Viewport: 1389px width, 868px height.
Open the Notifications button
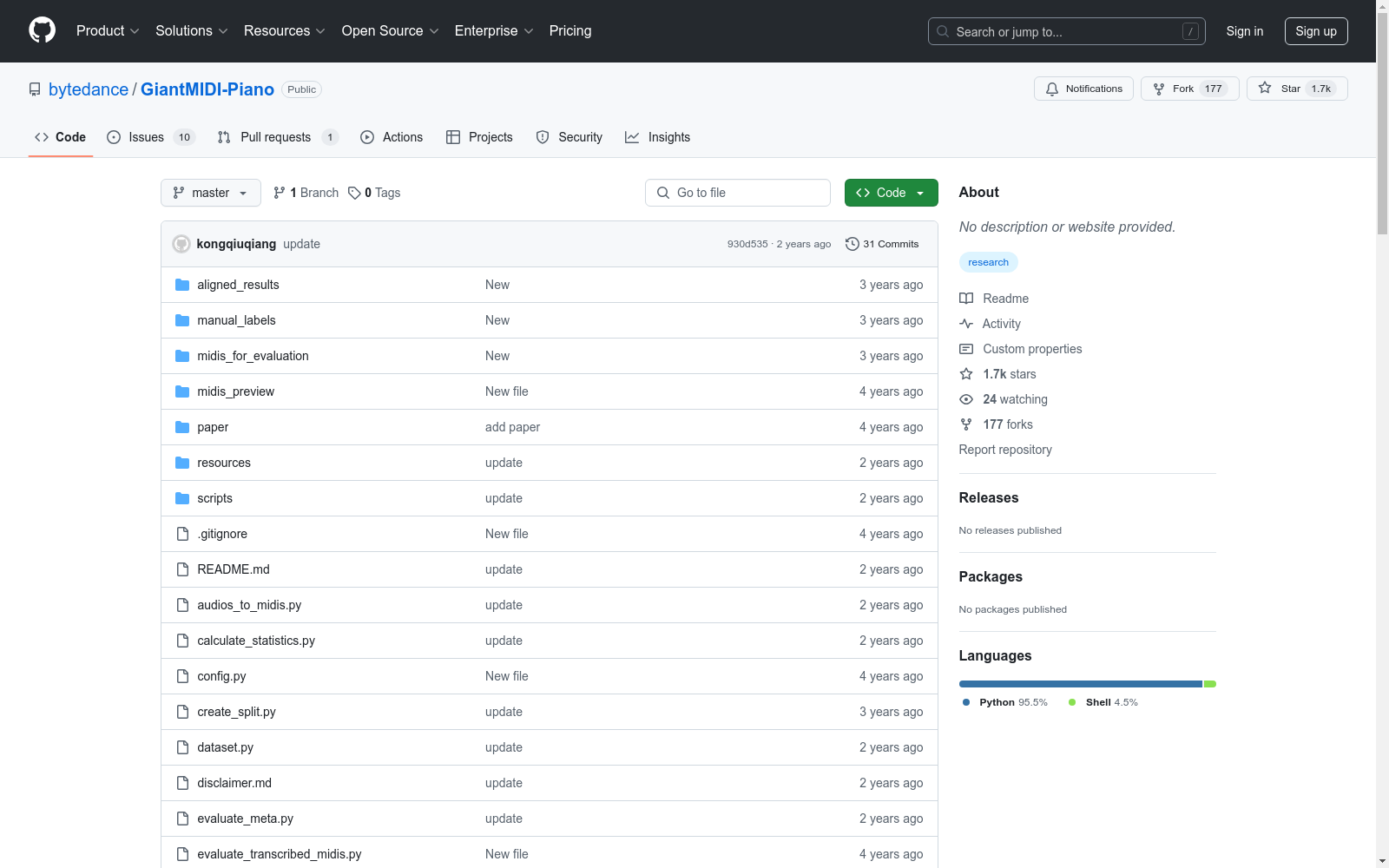coord(1083,89)
